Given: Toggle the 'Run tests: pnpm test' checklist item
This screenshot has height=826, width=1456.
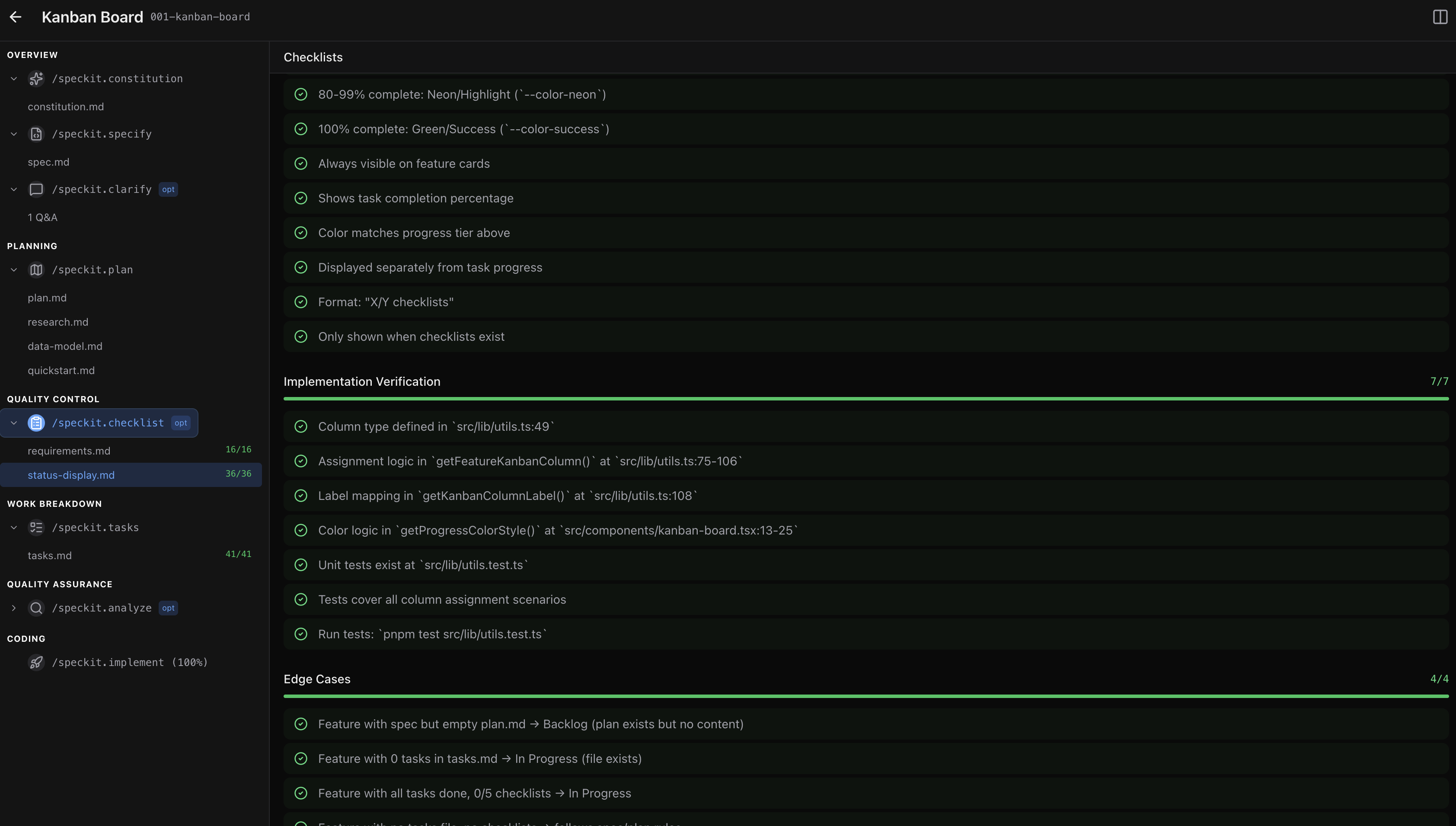Looking at the screenshot, I should click(301, 634).
